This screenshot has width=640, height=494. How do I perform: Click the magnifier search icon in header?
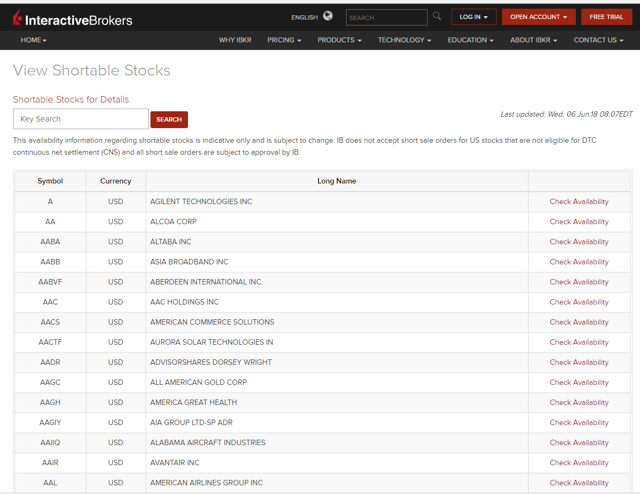[437, 16]
